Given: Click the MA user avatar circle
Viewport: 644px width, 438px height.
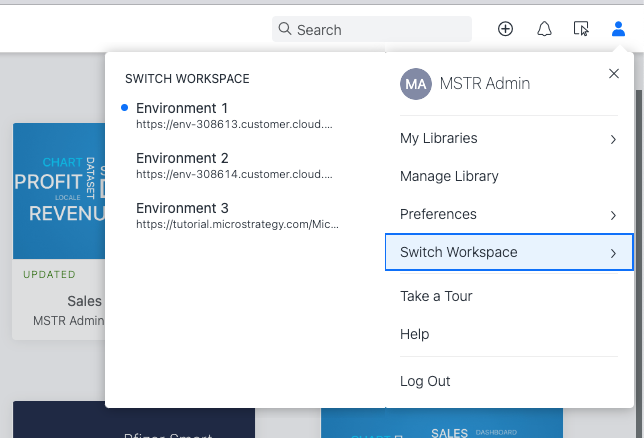Looking at the screenshot, I should (415, 84).
